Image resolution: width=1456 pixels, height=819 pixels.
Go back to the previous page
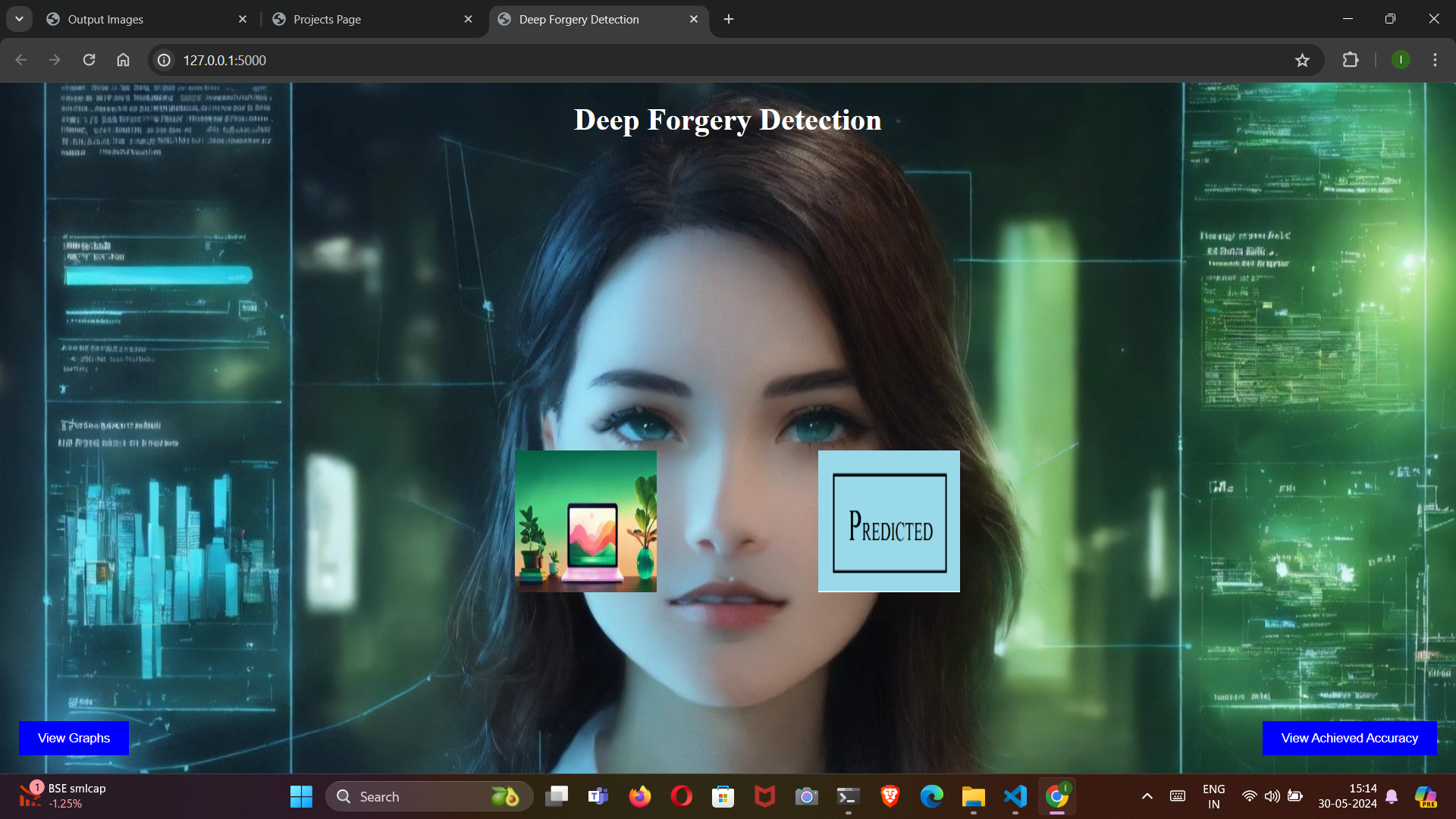pyautogui.click(x=21, y=60)
